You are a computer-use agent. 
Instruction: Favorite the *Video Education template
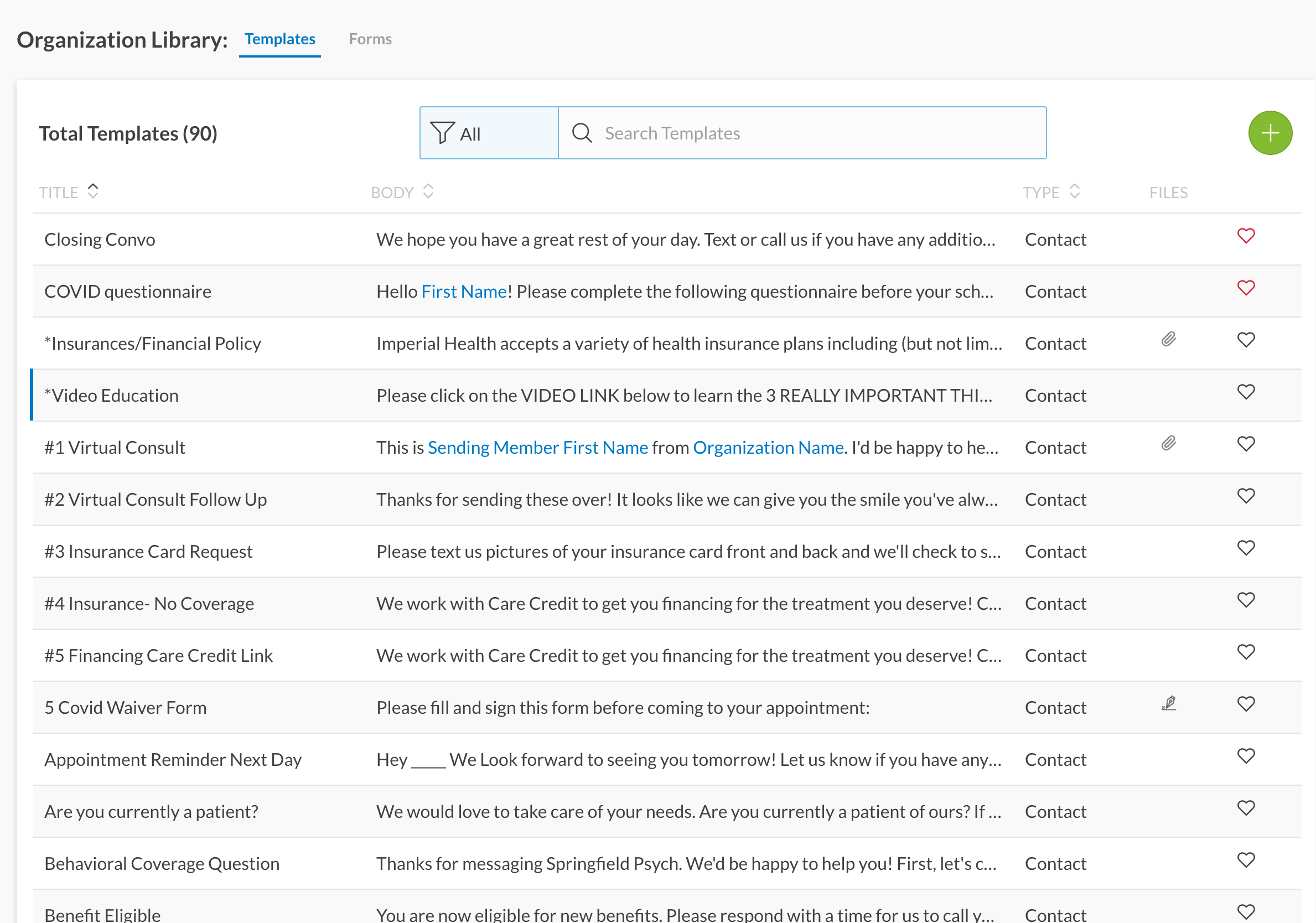point(1246,392)
